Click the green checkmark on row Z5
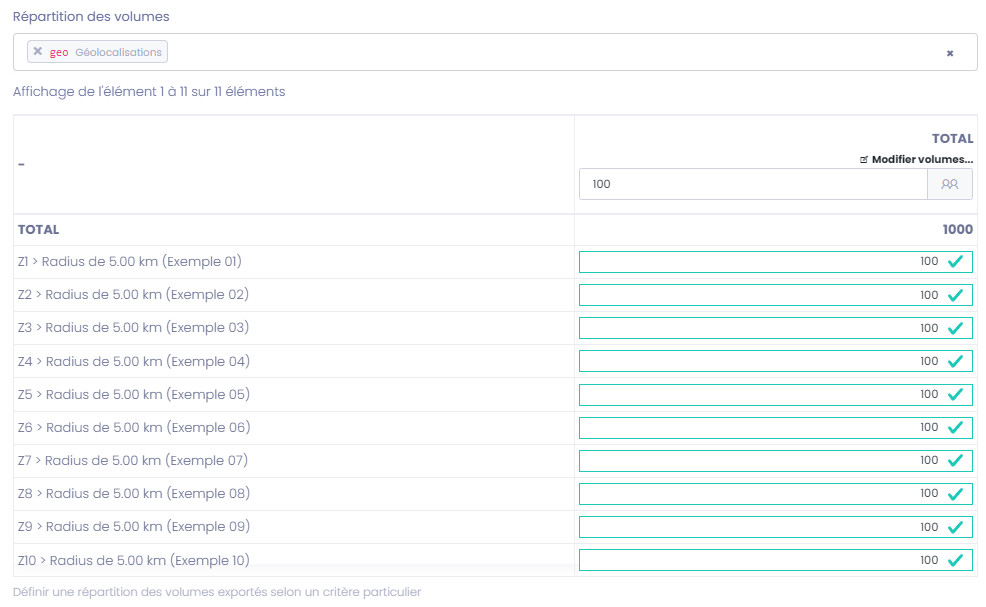 coord(955,394)
